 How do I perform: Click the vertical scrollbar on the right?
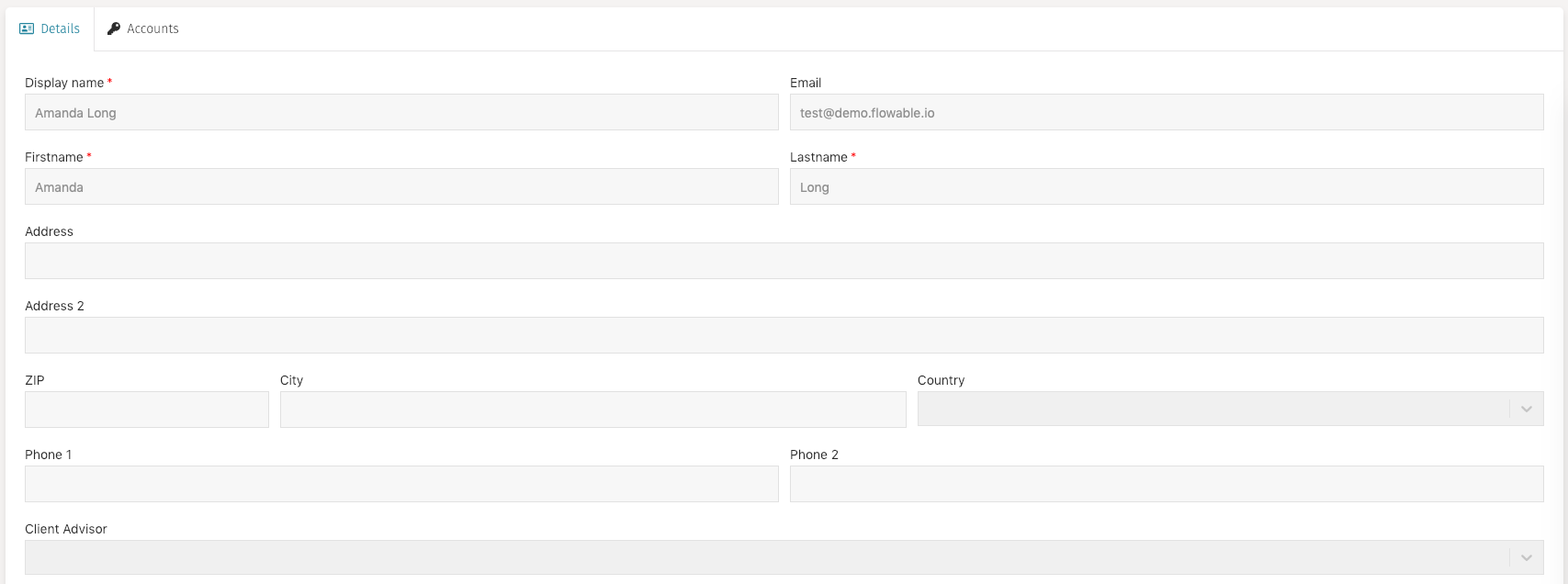tap(1562, 275)
